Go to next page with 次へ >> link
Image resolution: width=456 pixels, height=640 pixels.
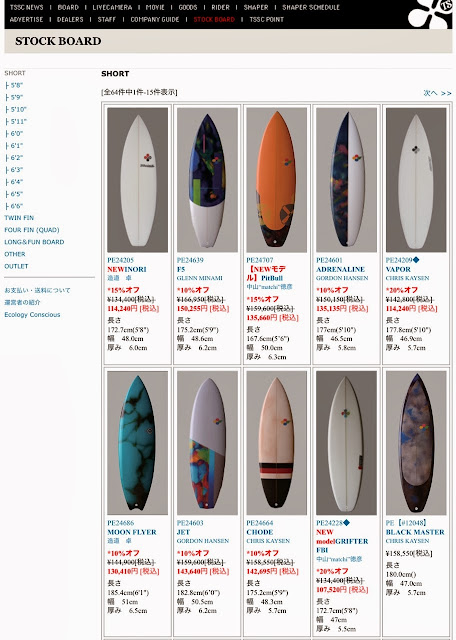click(437, 93)
